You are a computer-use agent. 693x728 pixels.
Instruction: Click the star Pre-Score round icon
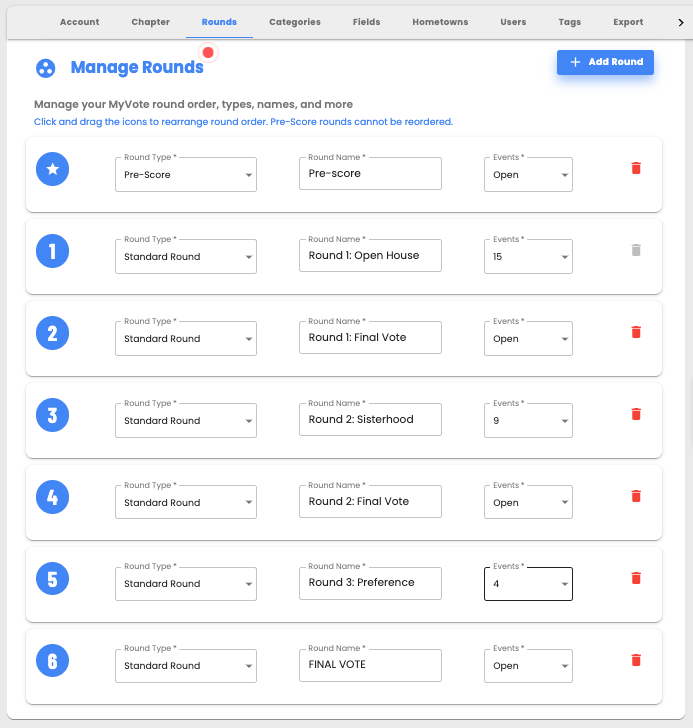[52, 169]
